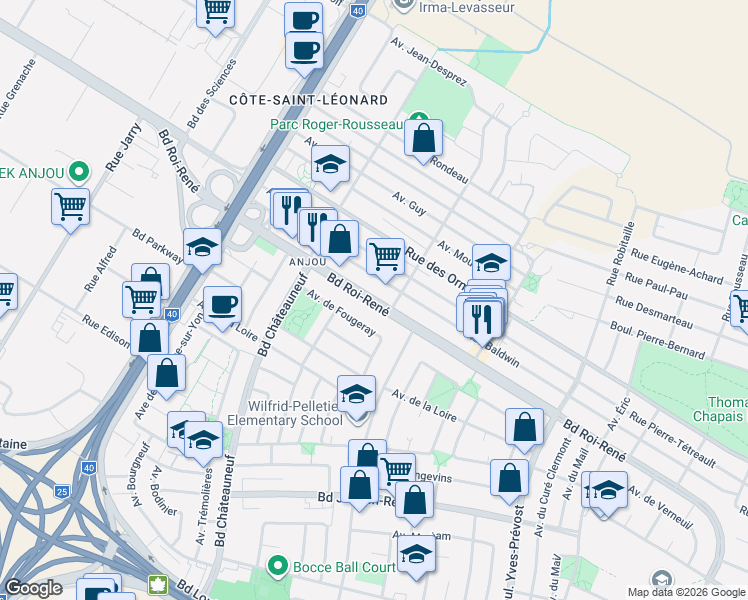Click the shopping bag marker near Bd Yves-Prévost
This screenshot has height=600, width=748.
[x=509, y=479]
